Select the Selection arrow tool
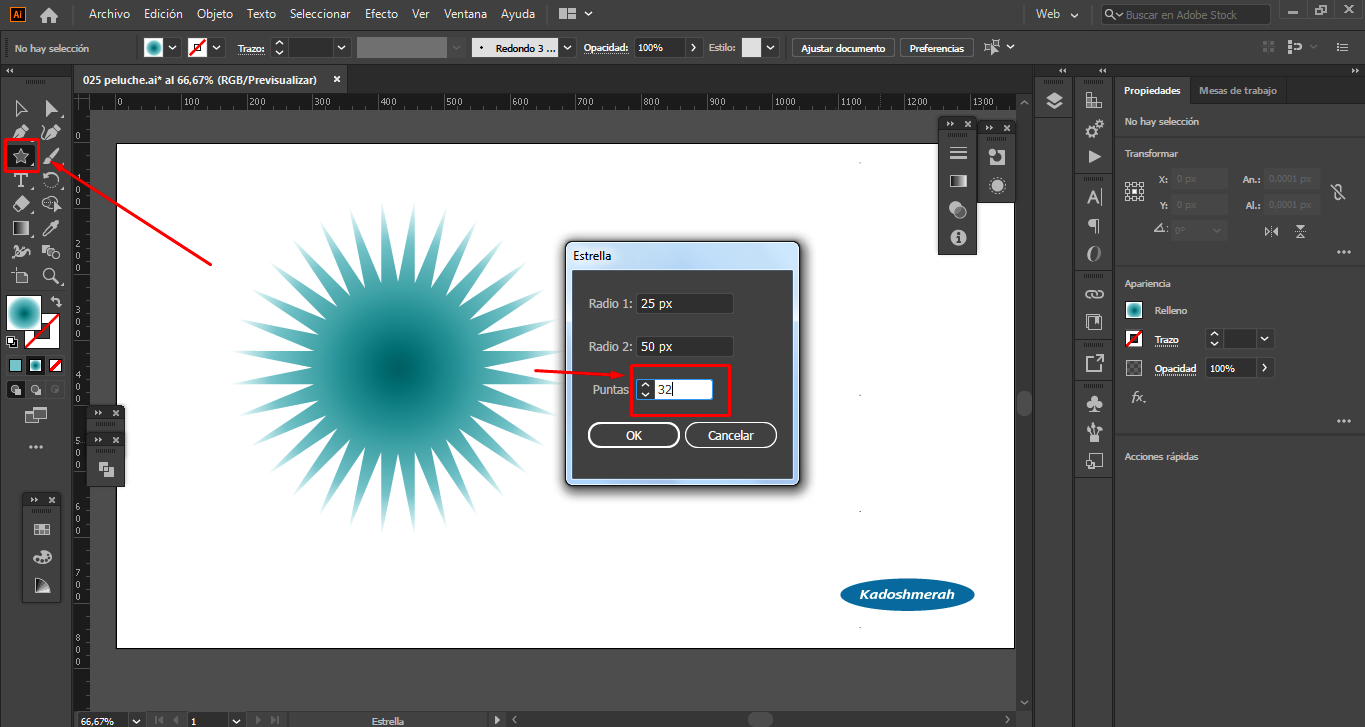 click(21, 108)
